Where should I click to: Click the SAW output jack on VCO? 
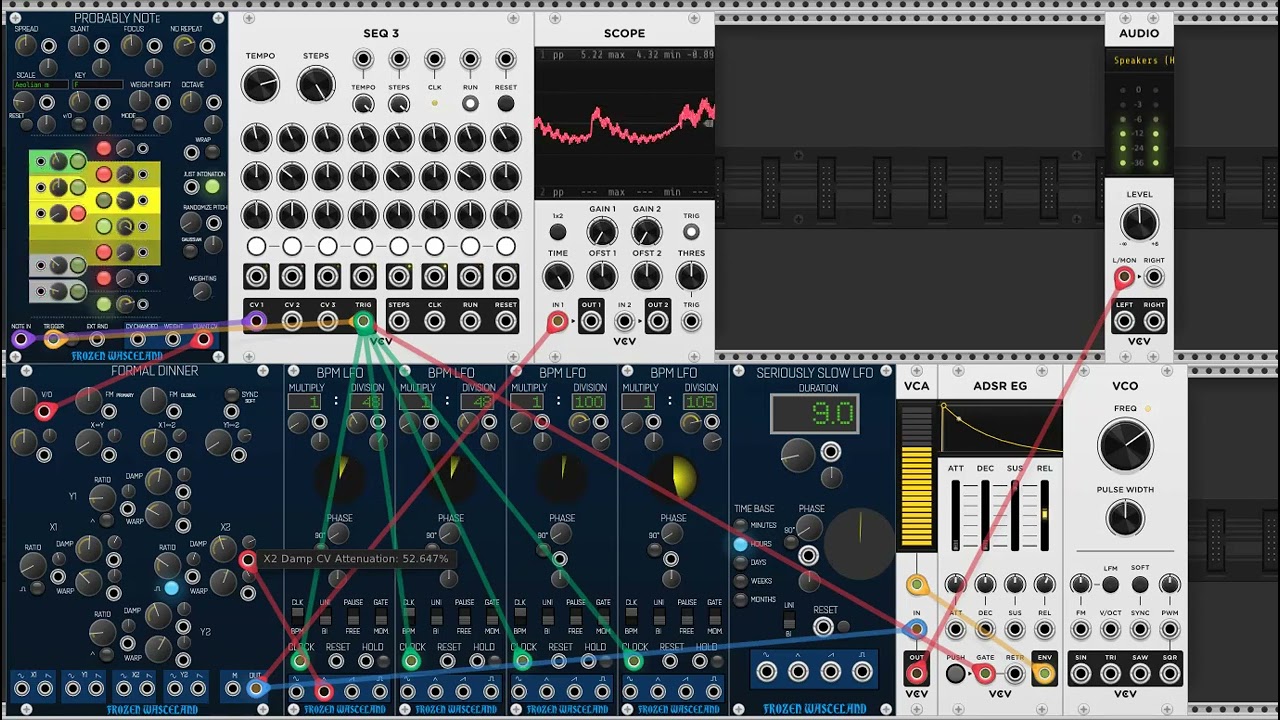(1140, 673)
